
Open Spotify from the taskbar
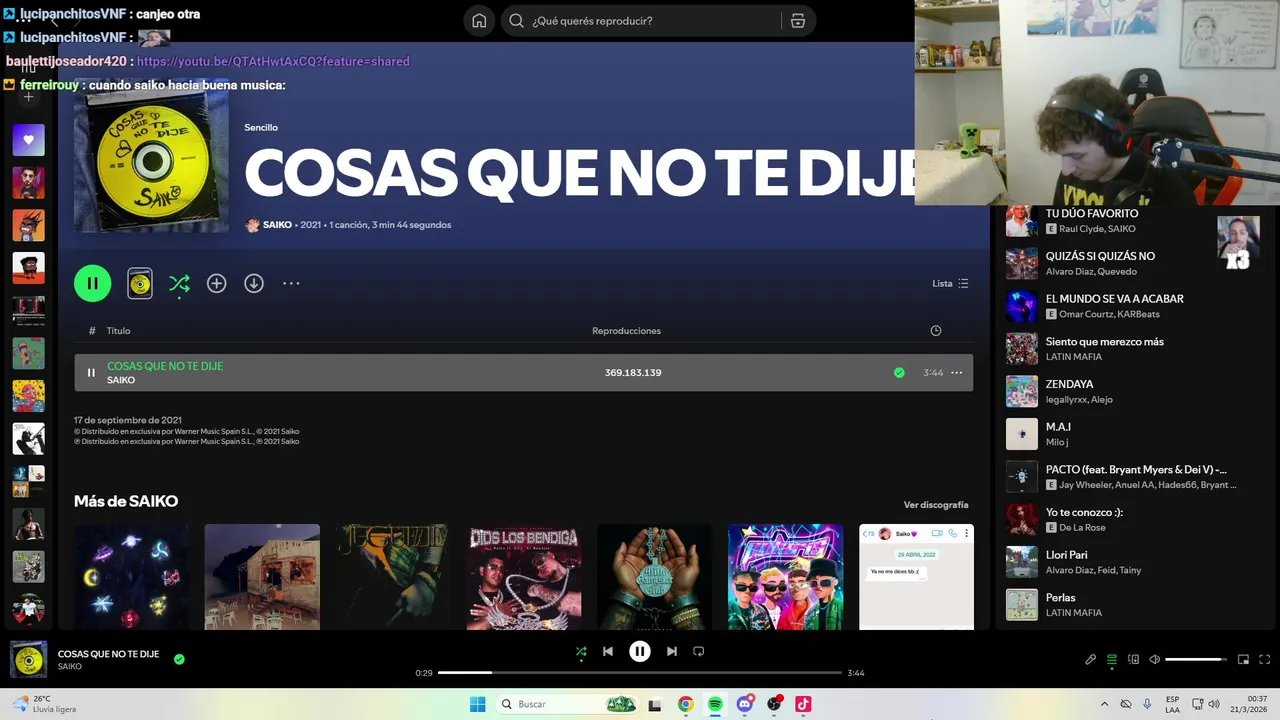point(715,704)
